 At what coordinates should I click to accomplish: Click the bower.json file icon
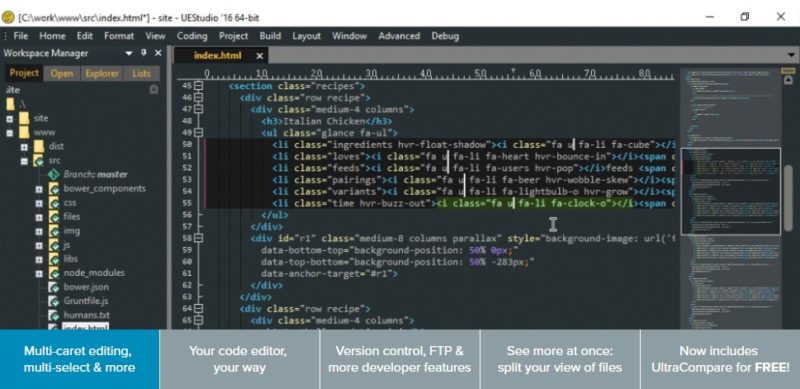click(x=54, y=286)
